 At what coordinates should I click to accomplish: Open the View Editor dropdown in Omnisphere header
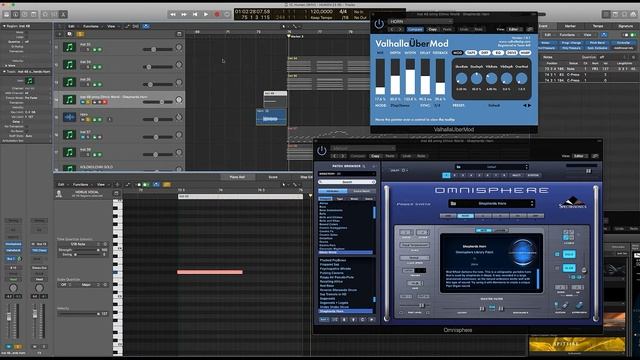pos(579,156)
